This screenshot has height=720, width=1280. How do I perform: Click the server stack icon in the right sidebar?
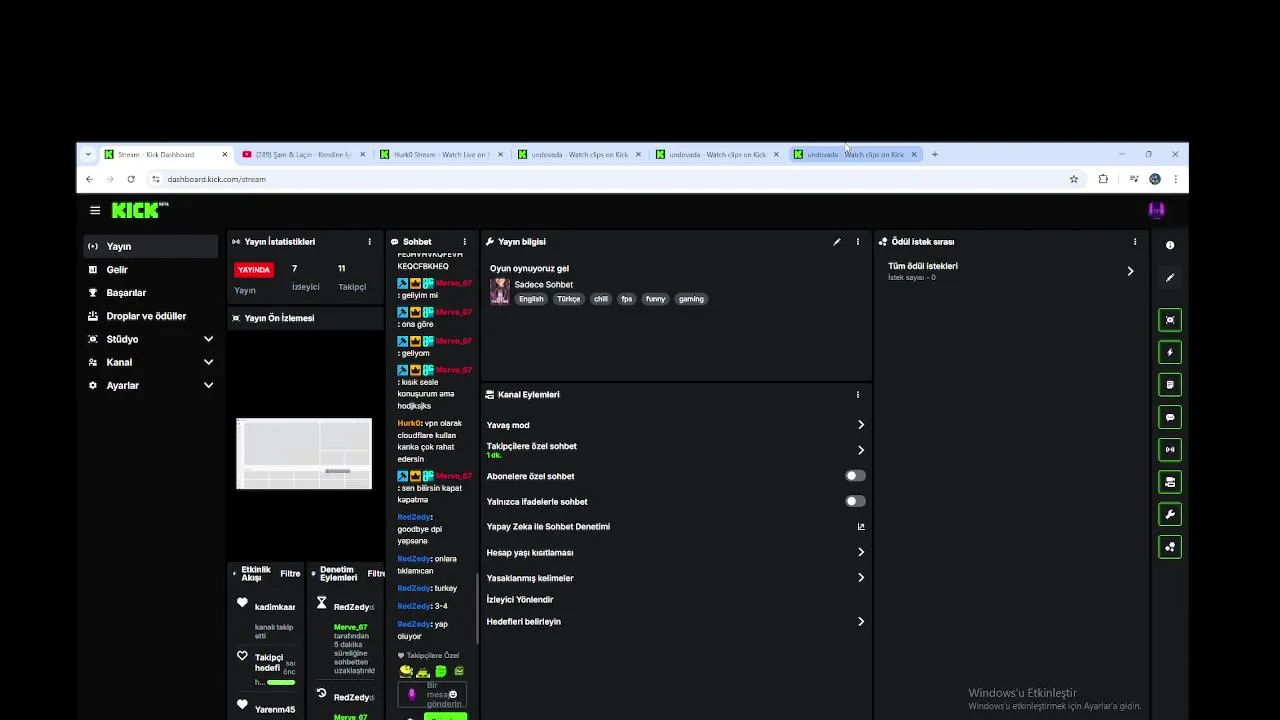(1170, 482)
